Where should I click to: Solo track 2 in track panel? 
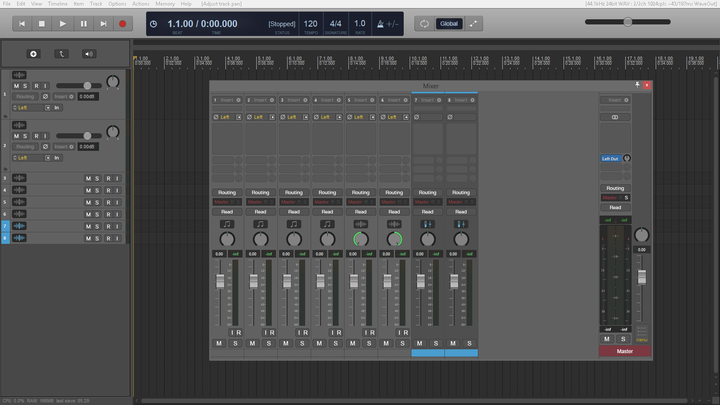pos(25,136)
